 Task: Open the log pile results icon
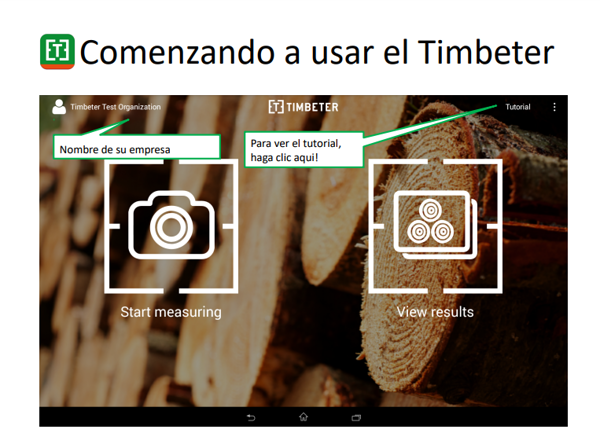tap(435, 226)
